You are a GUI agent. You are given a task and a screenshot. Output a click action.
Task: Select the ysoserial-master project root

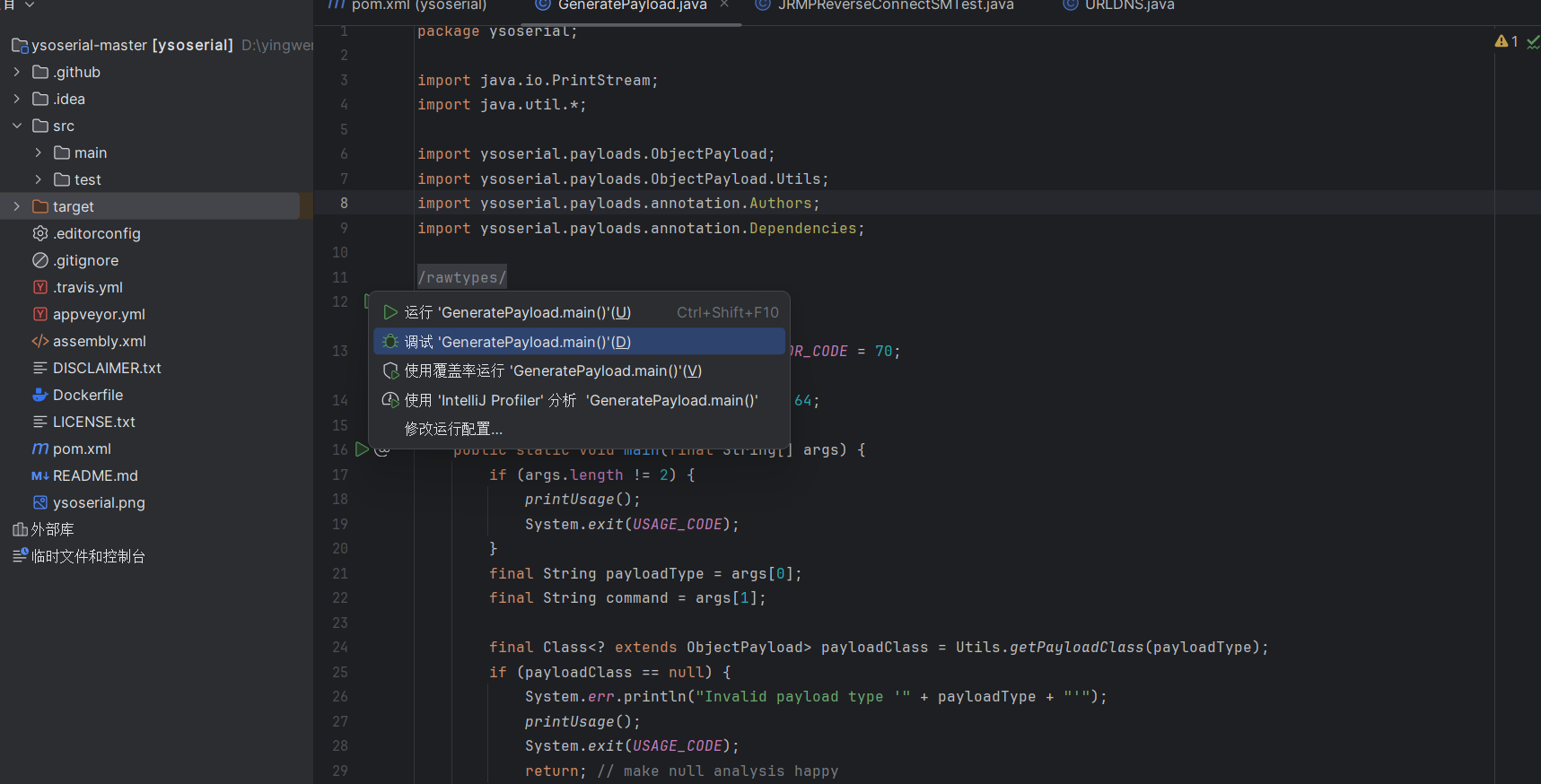coord(132,45)
